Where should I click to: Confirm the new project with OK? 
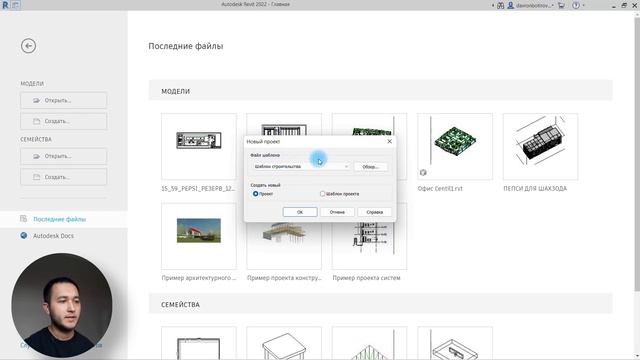point(300,212)
